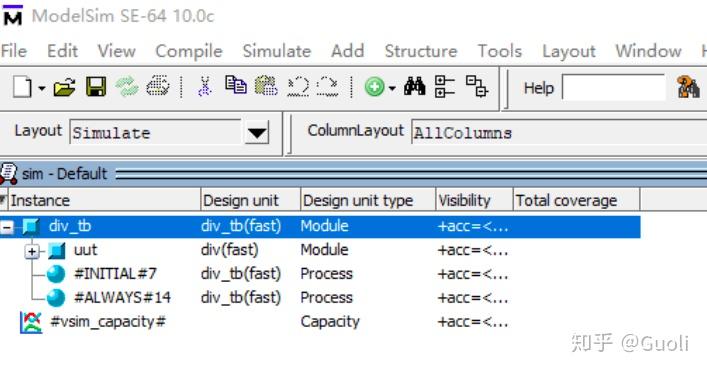Click the div_tb module cube icon
Image resolution: width=707 pixels, height=371 pixels.
point(31,226)
